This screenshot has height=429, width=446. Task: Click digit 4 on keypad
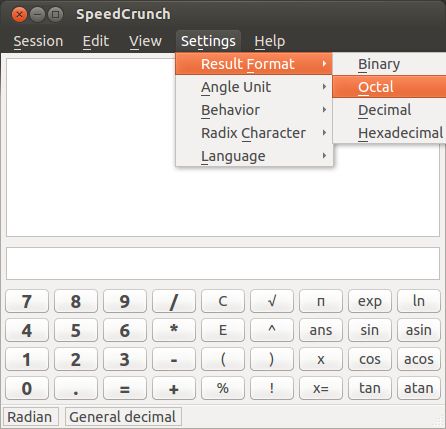(27, 330)
